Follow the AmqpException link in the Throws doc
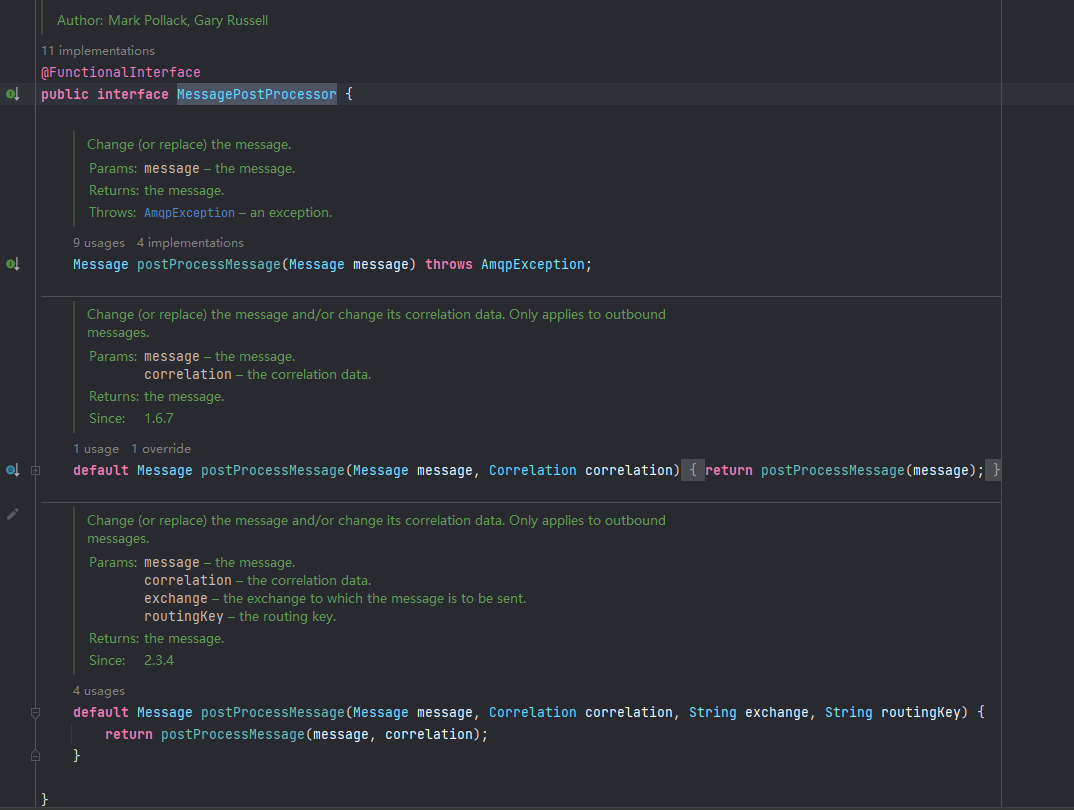Screen dimensions: 1074x810 [x=189, y=213]
